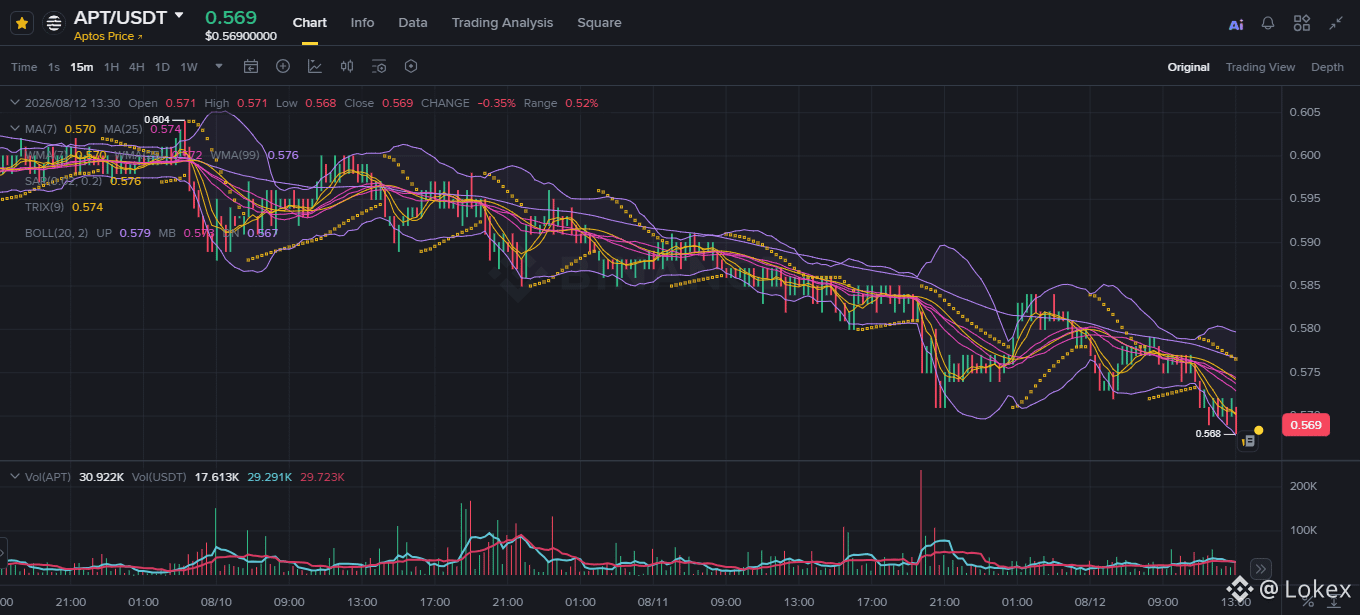
Task: Click the CHANGE -0.35% value
Action: (496, 103)
